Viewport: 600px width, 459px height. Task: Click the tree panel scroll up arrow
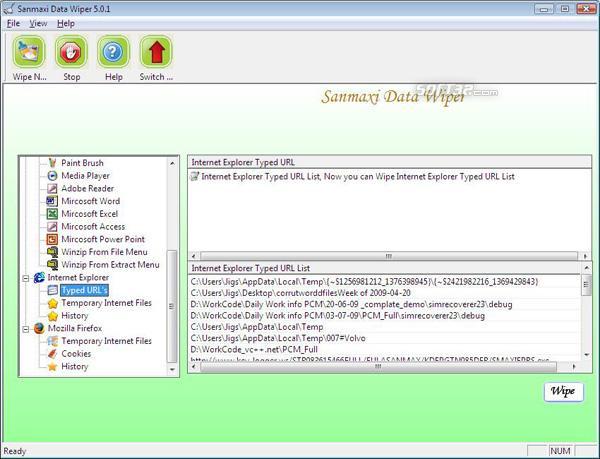pyautogui.click(x=172, y=163)
